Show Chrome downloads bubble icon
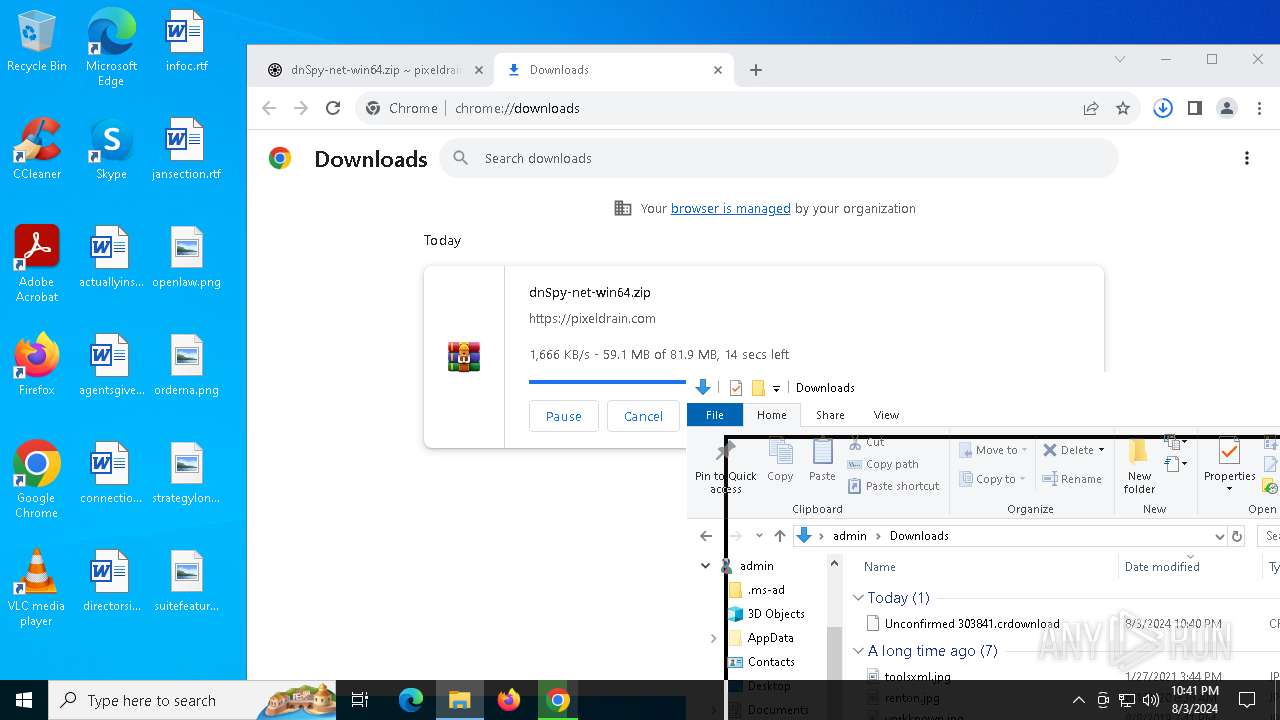Image resolution: width=1280 pixels, height=720 pixels. click(x=1162, y=108)
